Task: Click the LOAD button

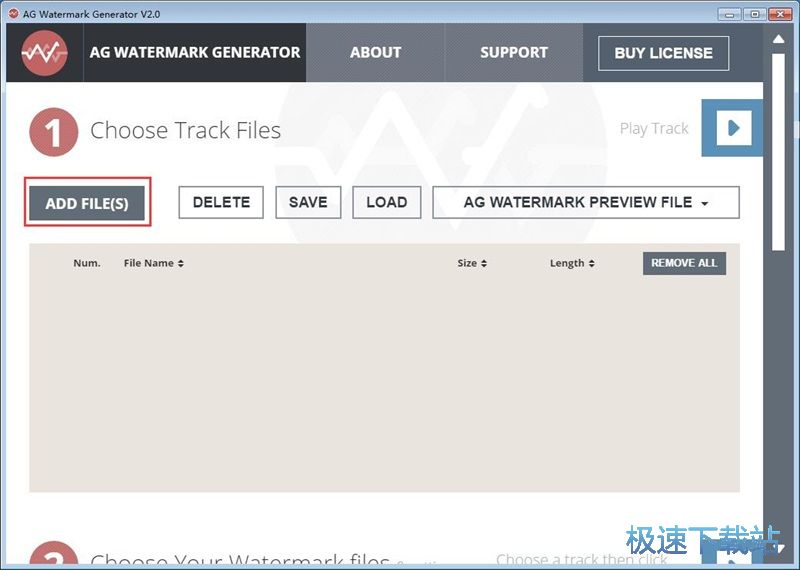Action: tap(387, 203)
